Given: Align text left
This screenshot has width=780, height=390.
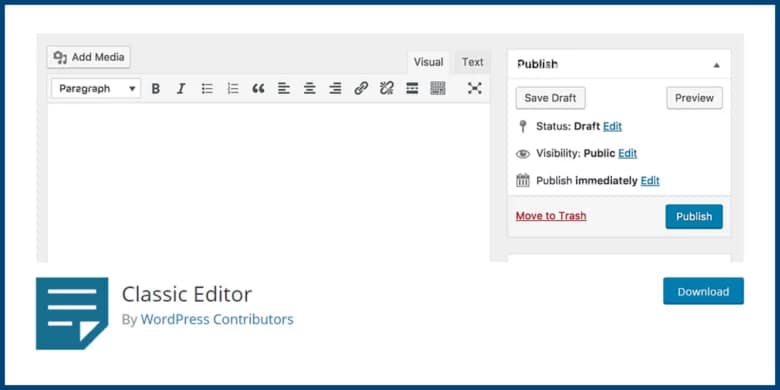Looking at the screenshot, I should (284, 89).
